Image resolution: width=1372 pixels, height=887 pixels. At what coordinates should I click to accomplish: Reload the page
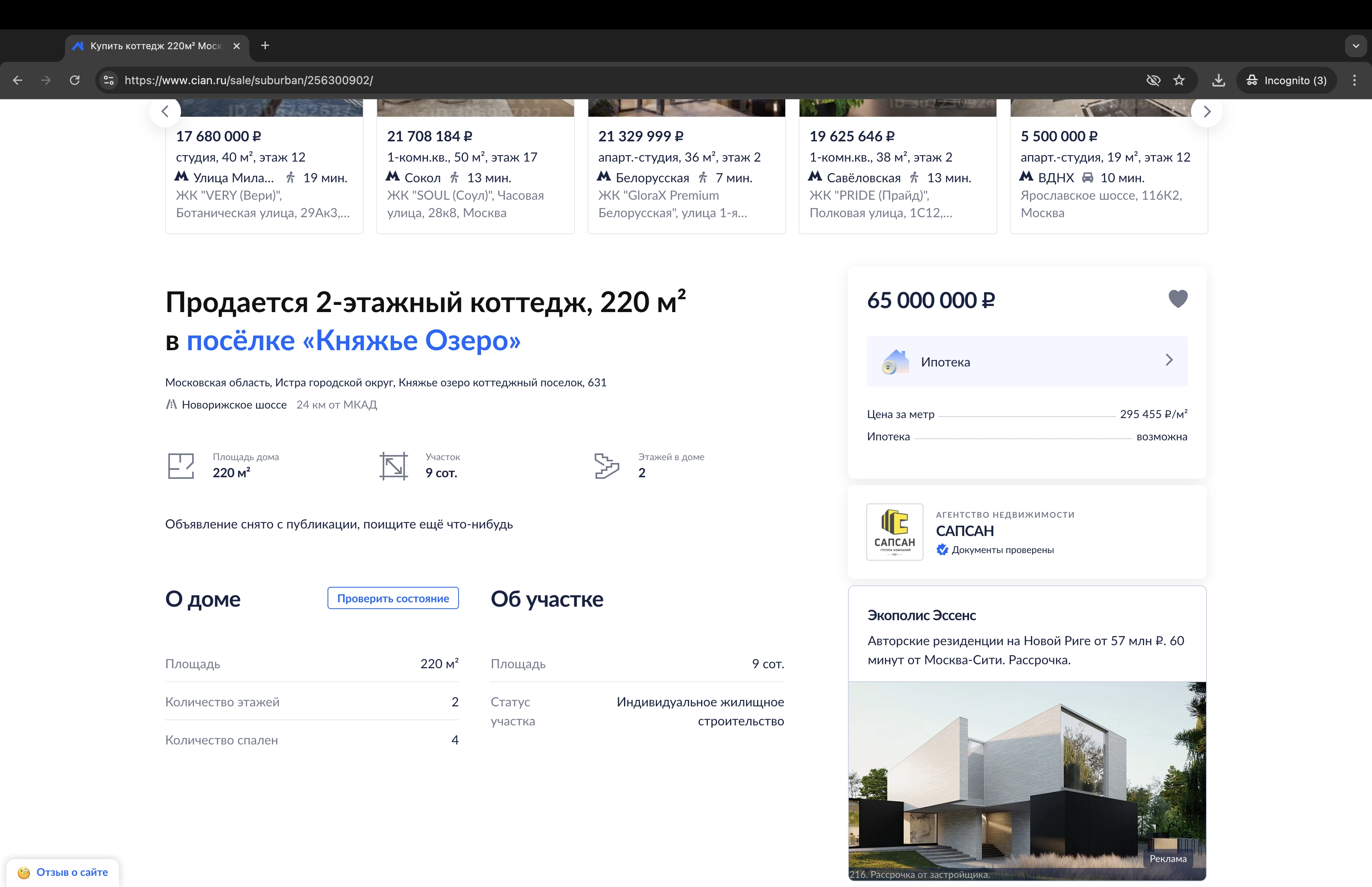coord(74,80)
